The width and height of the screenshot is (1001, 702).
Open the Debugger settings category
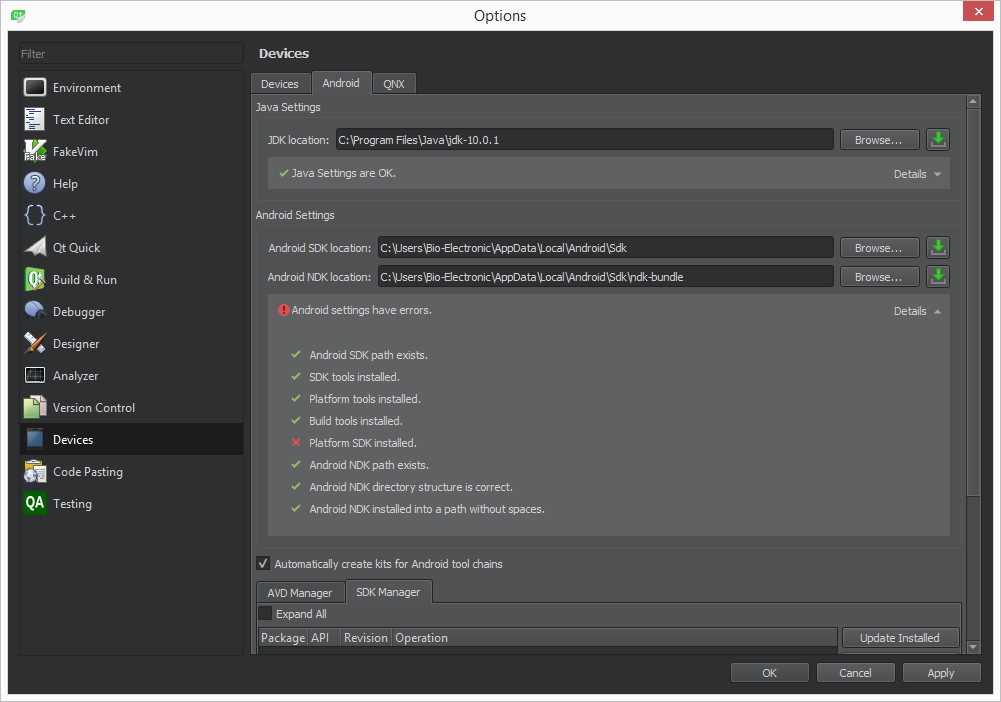[x=79, y=312]
